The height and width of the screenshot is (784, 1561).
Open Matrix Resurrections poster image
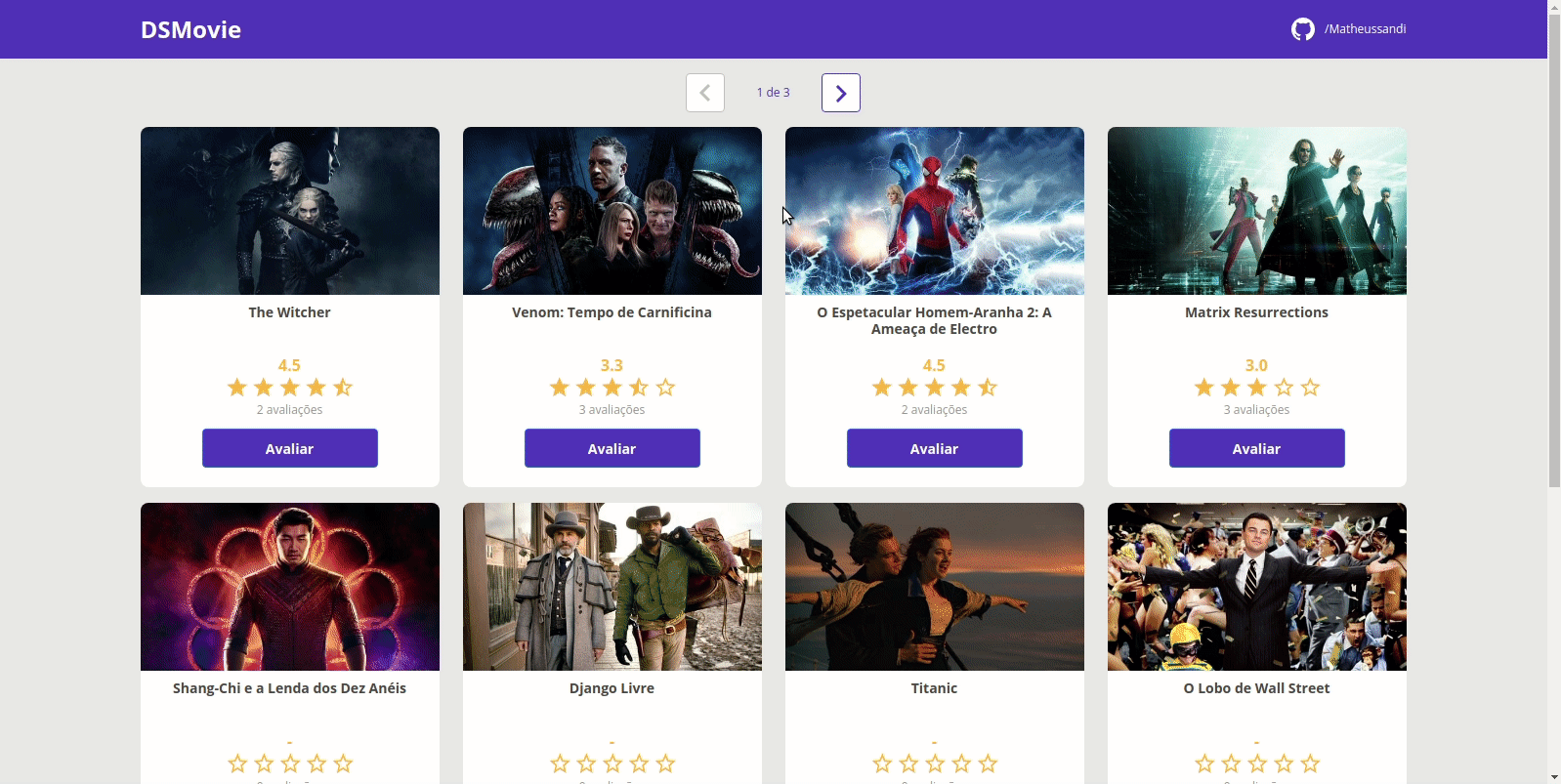point(1257,211)
